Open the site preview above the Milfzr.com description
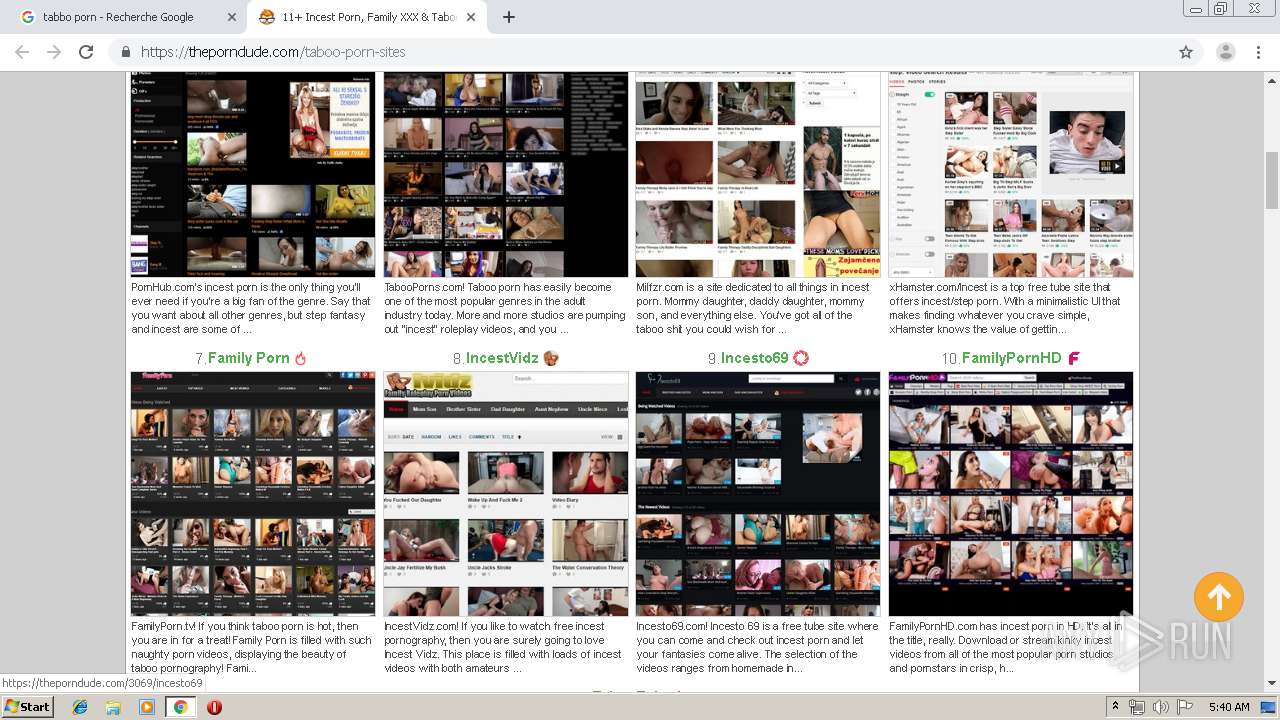The height and width of the screenshot is (720, 1280). pos(758,174)
